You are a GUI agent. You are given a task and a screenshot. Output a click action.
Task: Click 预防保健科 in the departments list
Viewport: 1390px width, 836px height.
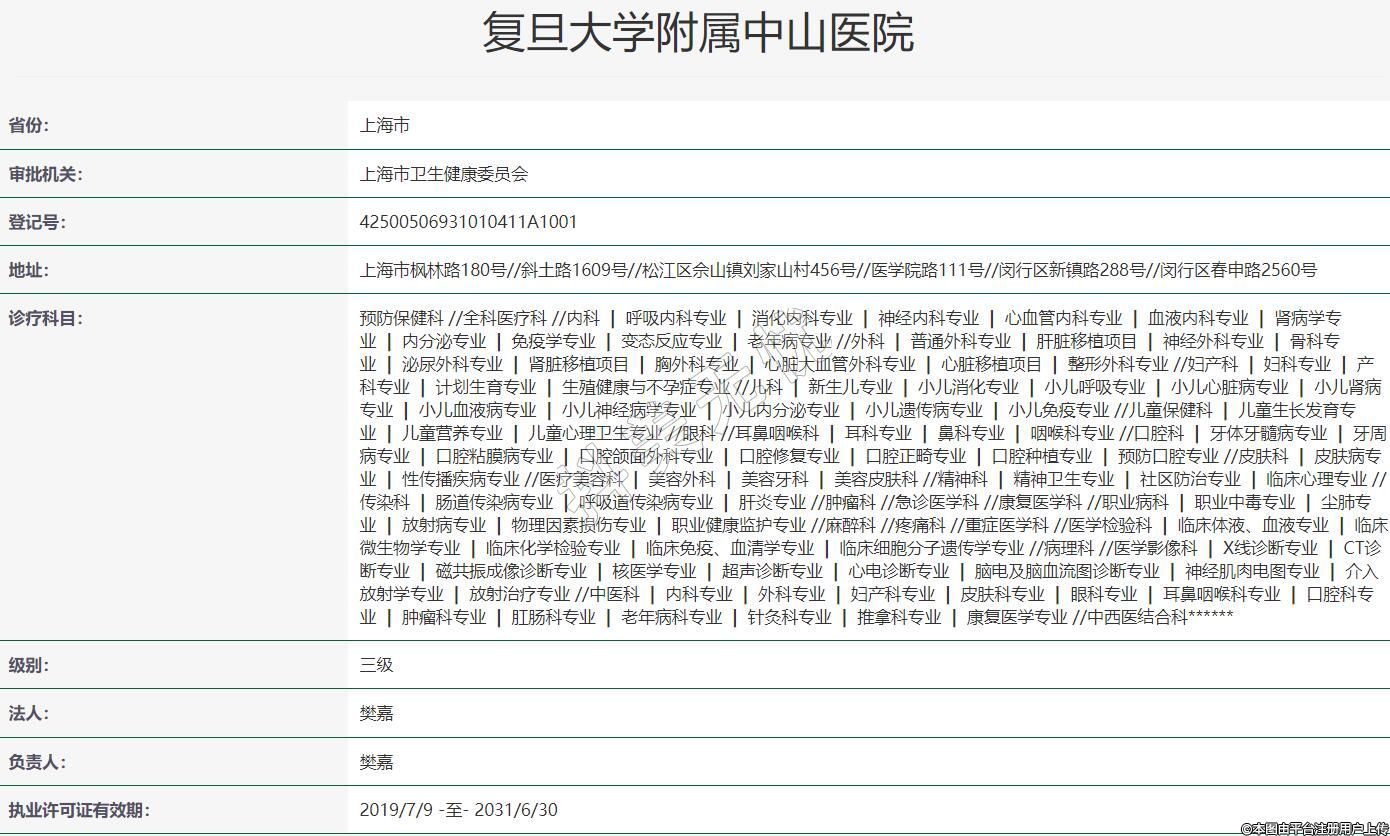click(401, 318)
